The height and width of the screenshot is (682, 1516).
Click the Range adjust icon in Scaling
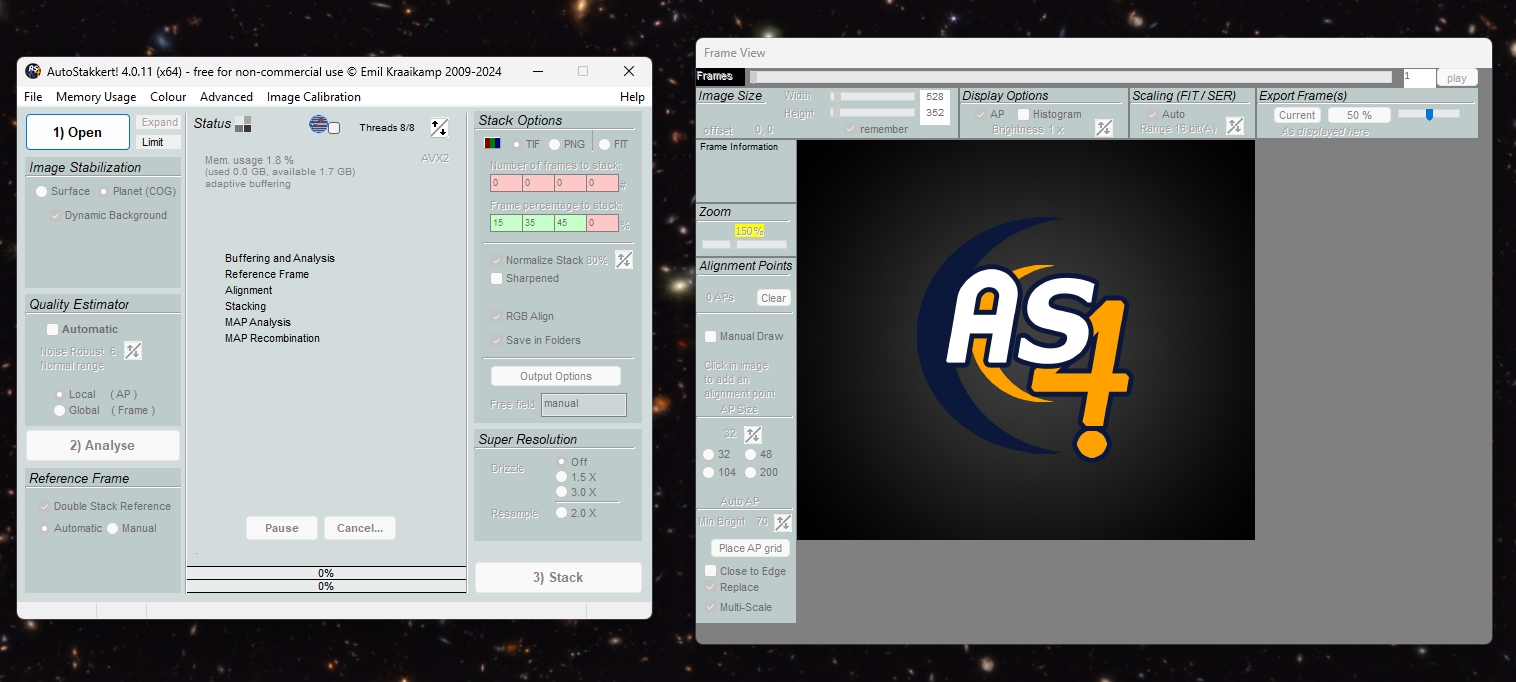[x=1235, y=126]
